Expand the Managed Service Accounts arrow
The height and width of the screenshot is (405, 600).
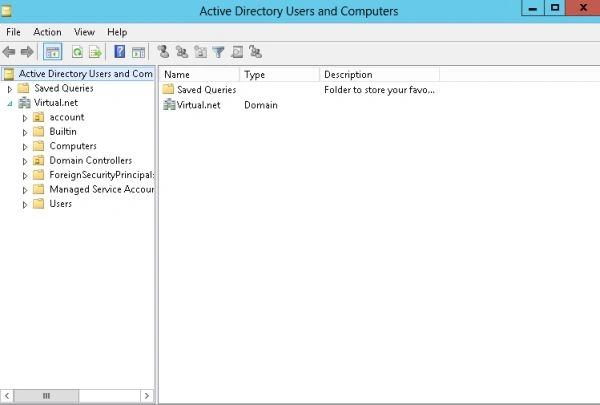coord(25,190)
